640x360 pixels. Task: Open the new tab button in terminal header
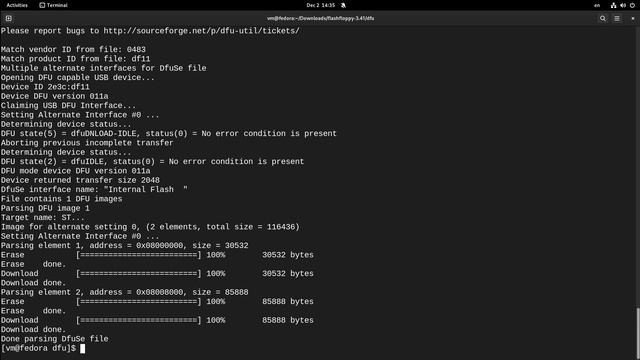tap(9, 18)
